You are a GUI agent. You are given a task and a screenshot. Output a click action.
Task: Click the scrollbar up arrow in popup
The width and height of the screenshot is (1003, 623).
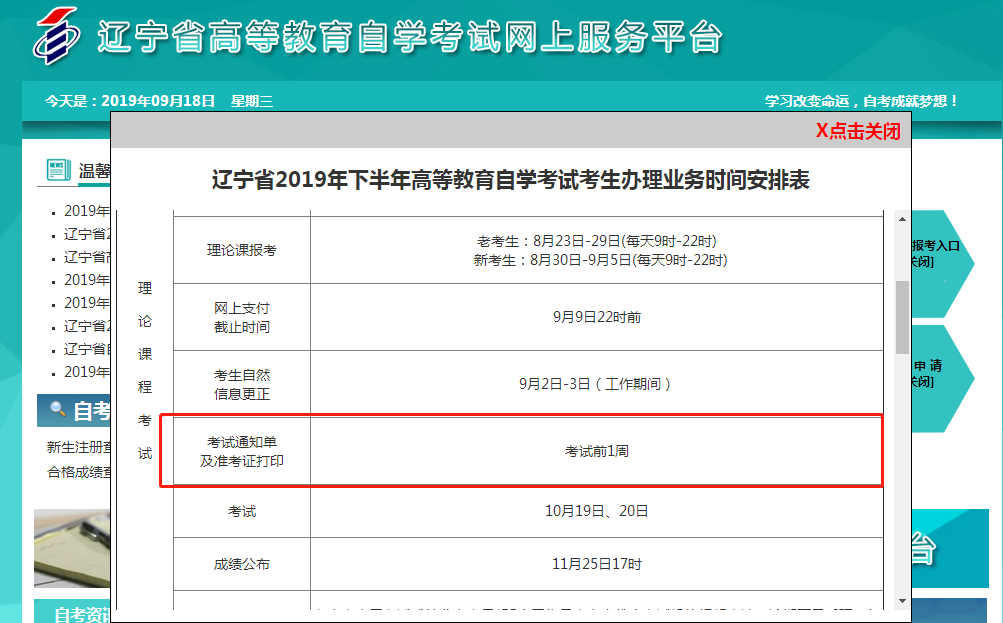(x=902, y=220)
